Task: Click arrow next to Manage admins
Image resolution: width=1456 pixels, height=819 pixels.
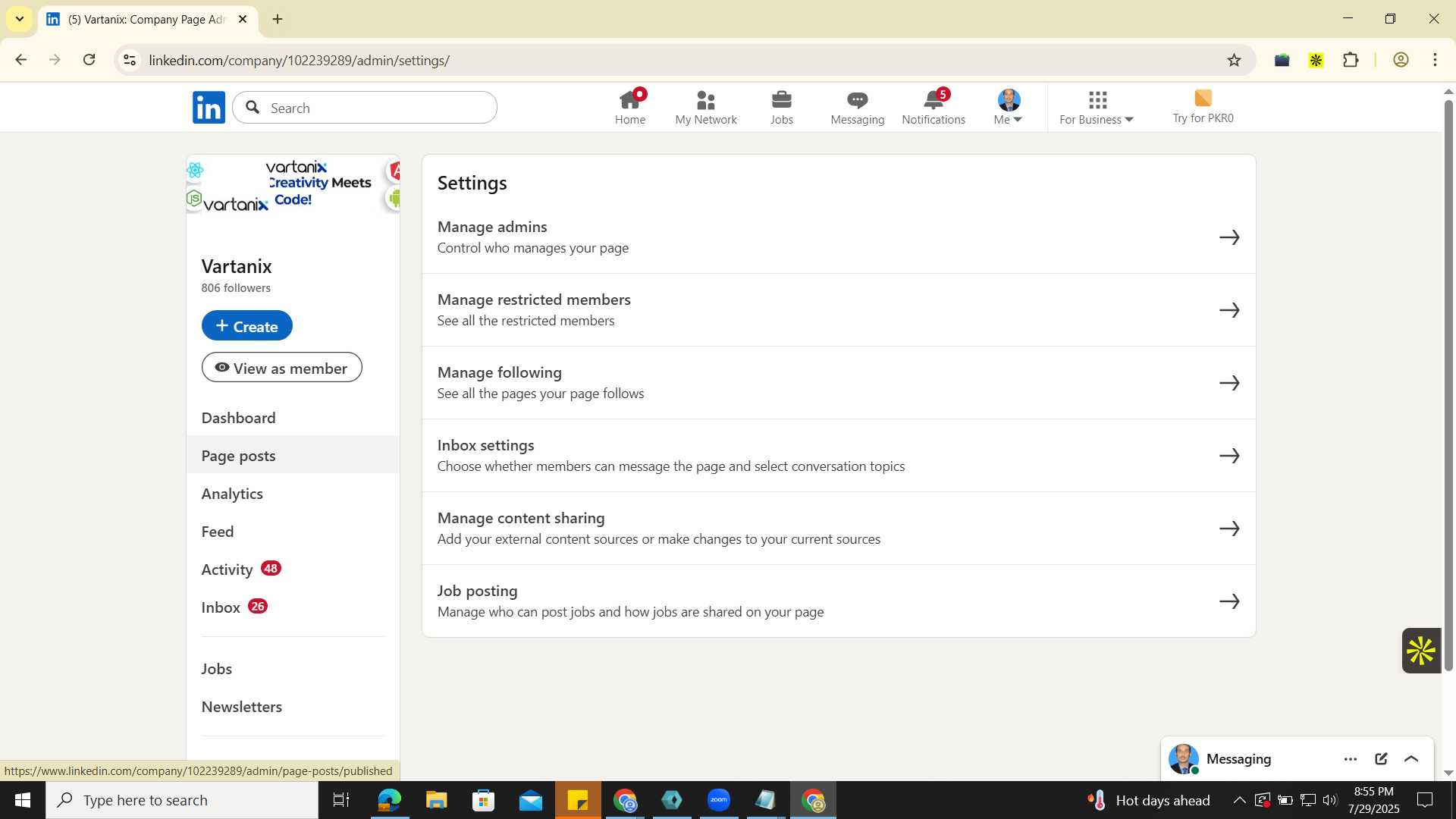Action: (1229, 237)
